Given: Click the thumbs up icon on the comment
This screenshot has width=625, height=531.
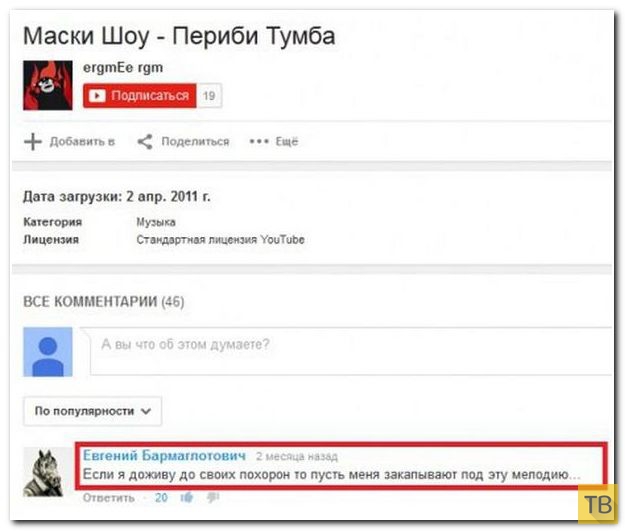Looking at the screenshot, I should click(187, 498).
